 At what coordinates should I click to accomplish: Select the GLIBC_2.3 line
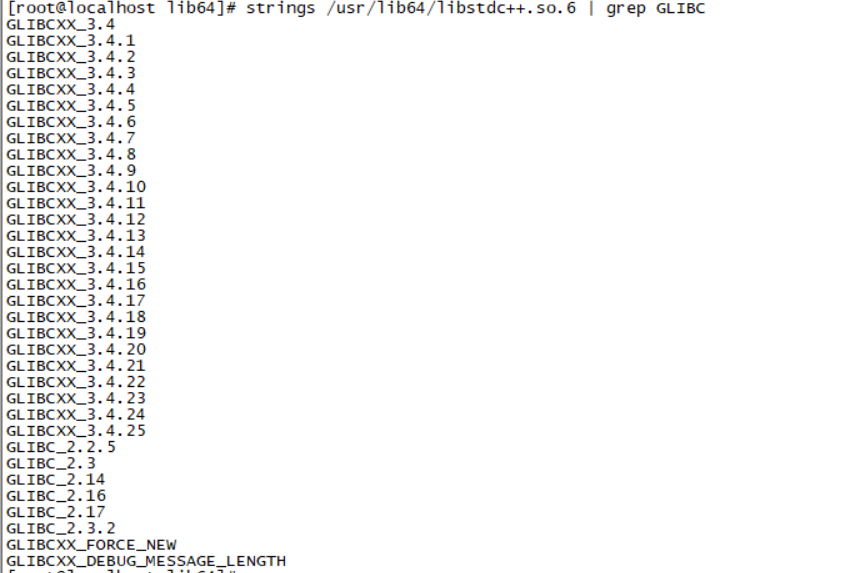pos(51,464)
